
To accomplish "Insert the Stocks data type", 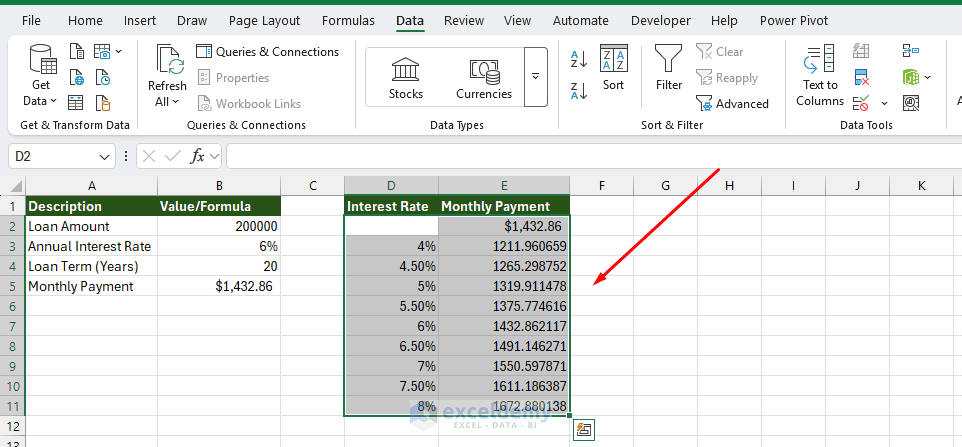I will (406, 78).
